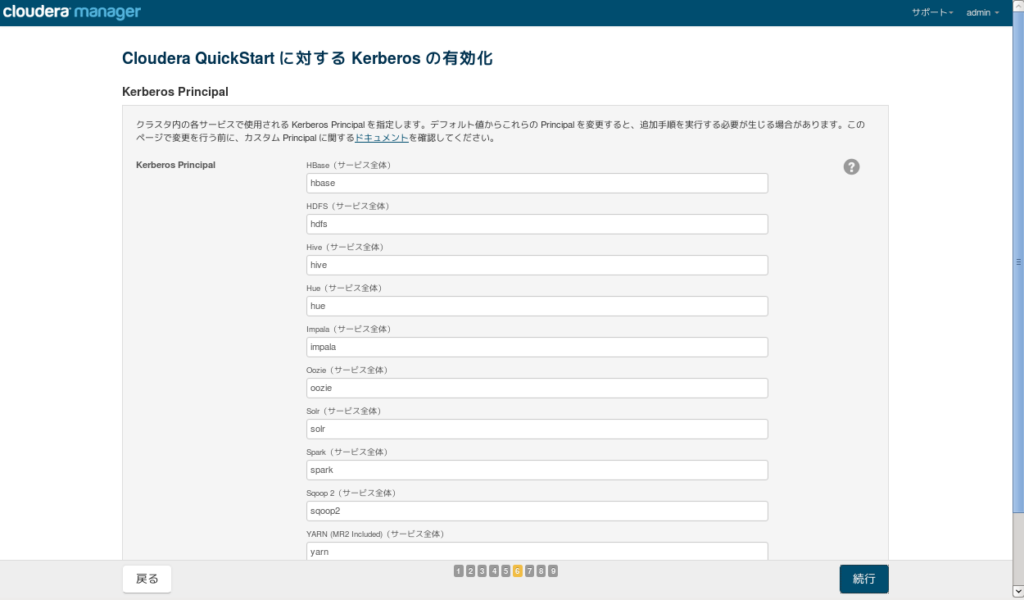Select the highlighted step 6 indicator

(517, 571)
